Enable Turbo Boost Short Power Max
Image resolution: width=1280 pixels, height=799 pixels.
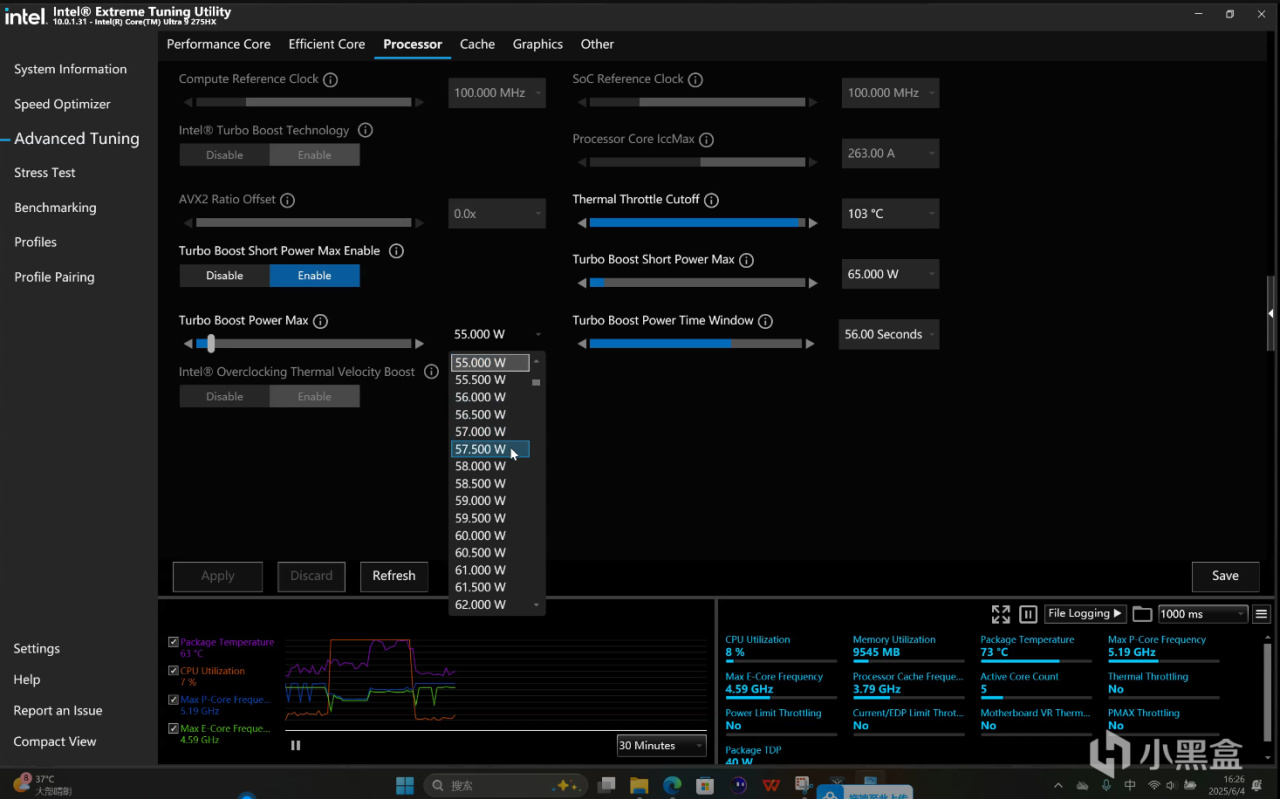(314, 276)
